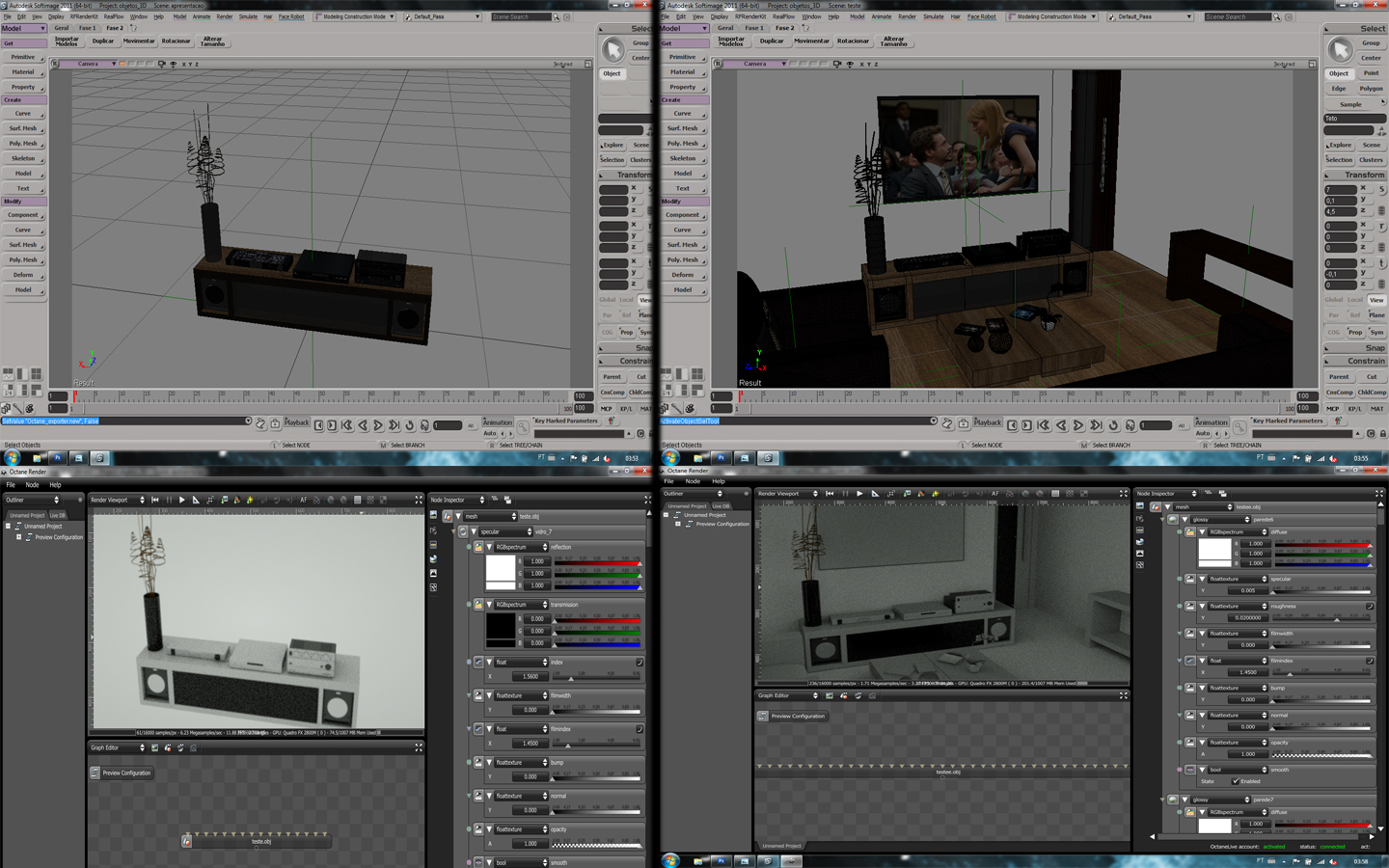Click the eye icon in right Softimage viewport header
The image size is (1389, 868).
(x=849, y=65)
